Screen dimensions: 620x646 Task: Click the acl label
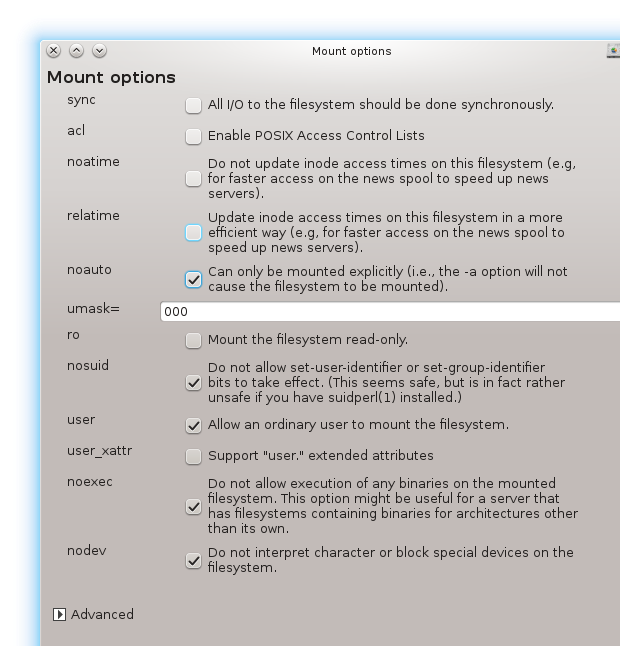tap(76, 131)
